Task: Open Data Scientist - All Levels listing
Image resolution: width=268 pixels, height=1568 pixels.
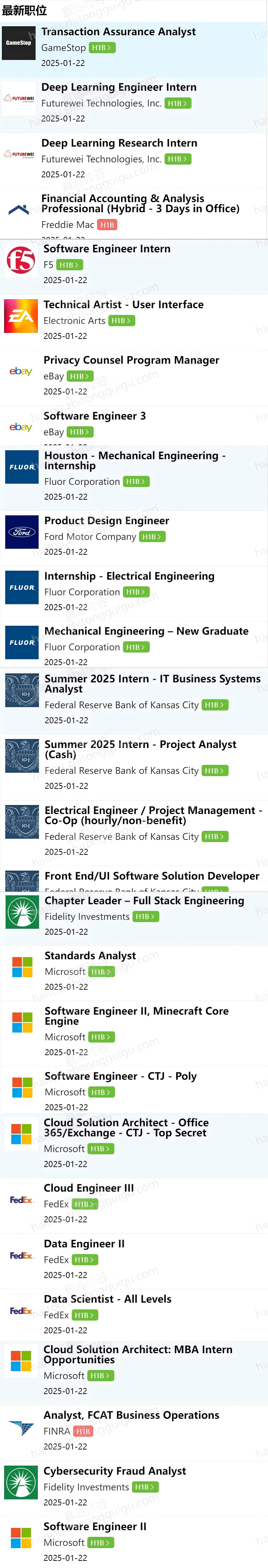Action: tap(107, 1299)
